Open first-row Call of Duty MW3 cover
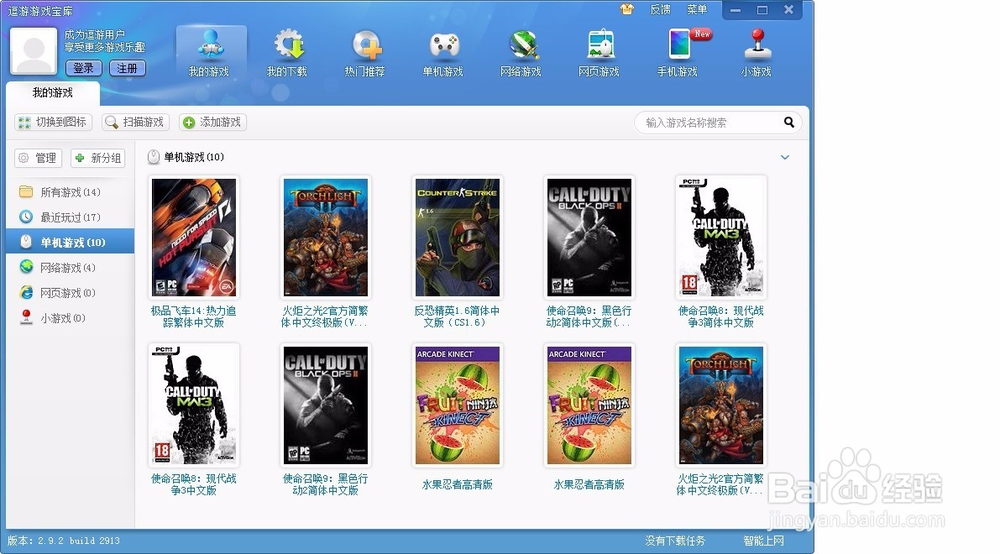 point(721,237)
